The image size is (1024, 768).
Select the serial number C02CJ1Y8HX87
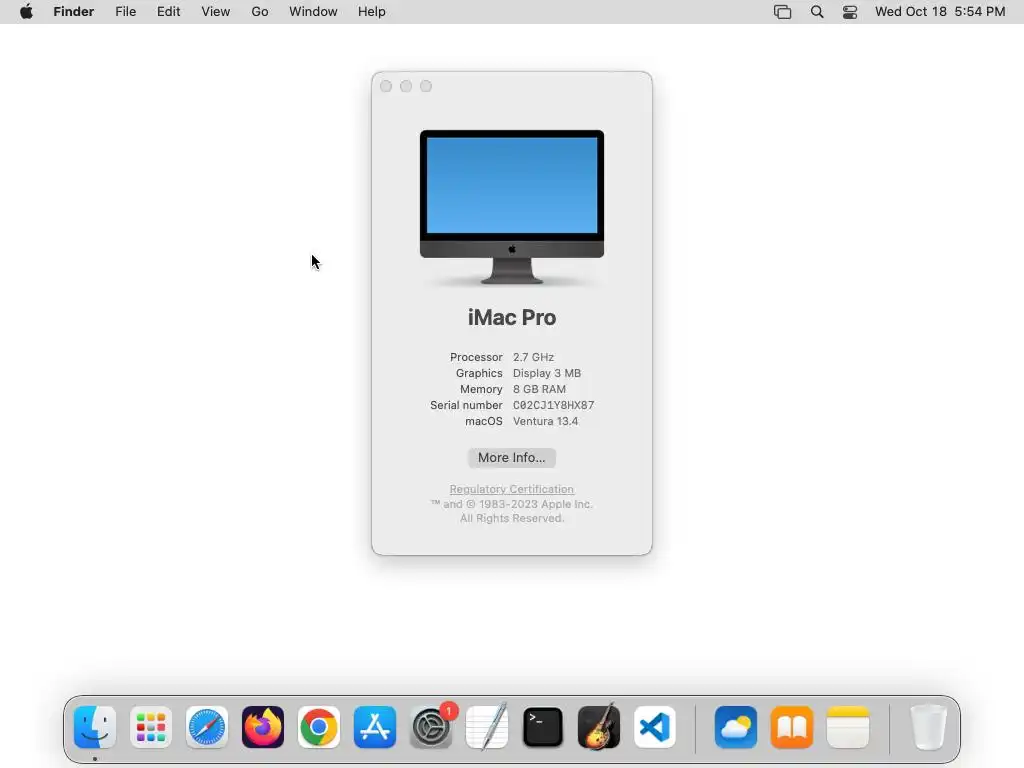[553, 405]
